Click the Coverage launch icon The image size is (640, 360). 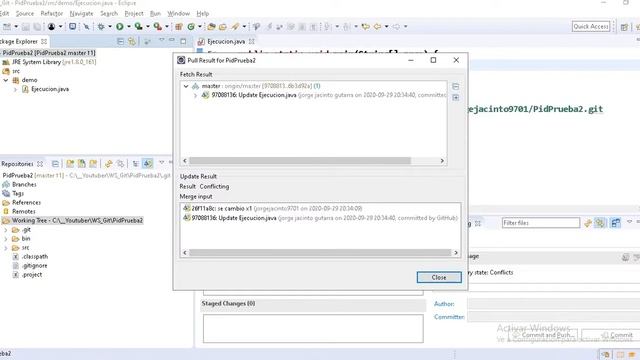pos(139,27)
